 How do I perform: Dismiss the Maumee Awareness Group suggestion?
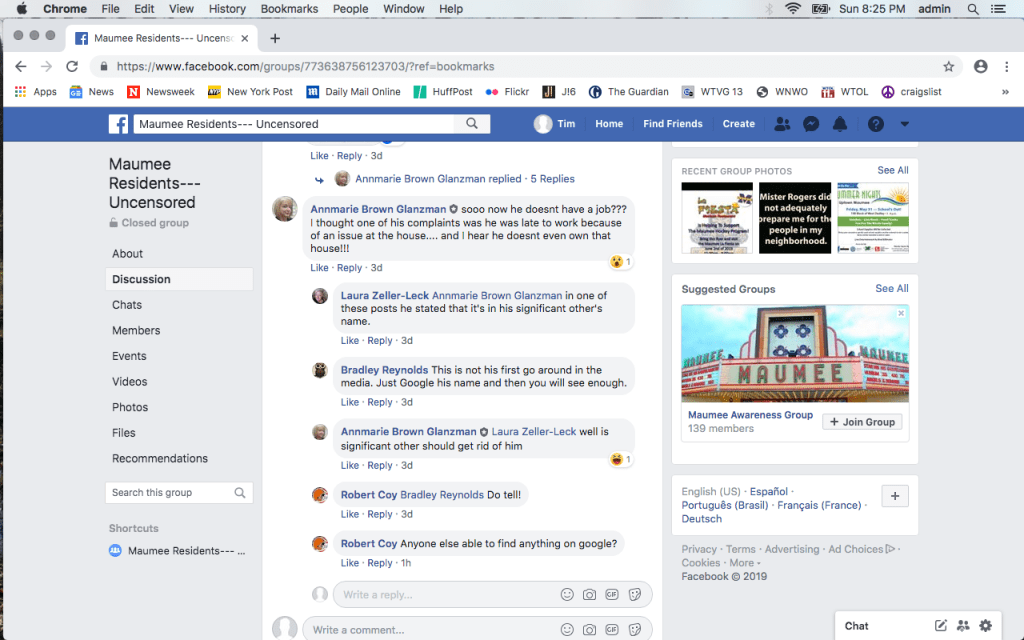coord(901,313)
